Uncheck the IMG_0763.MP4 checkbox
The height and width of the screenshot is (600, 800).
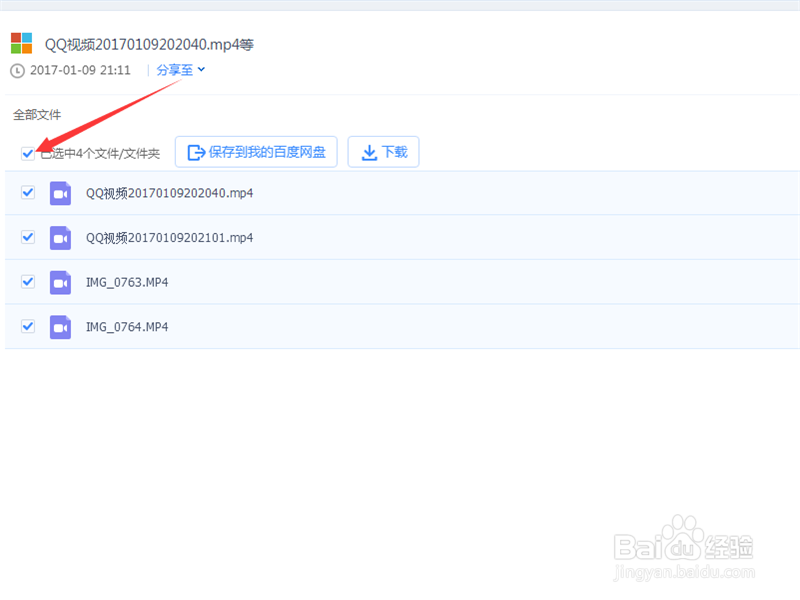pyautogui.click(x=28, y=282)
